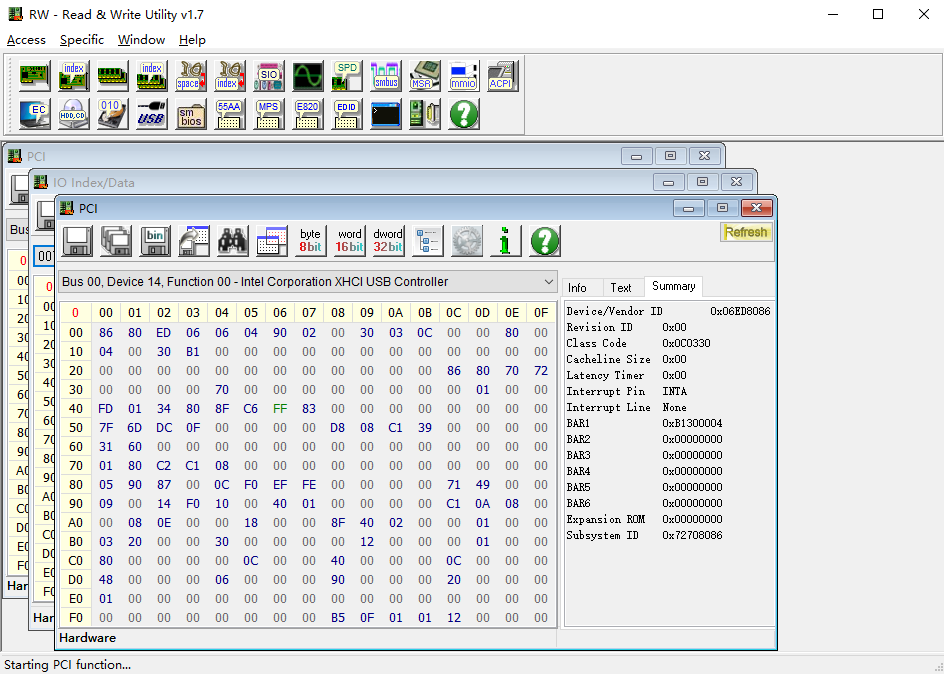944x674 pixels.
Task: Switch to word 16bit display
Action: click(350, 241)
